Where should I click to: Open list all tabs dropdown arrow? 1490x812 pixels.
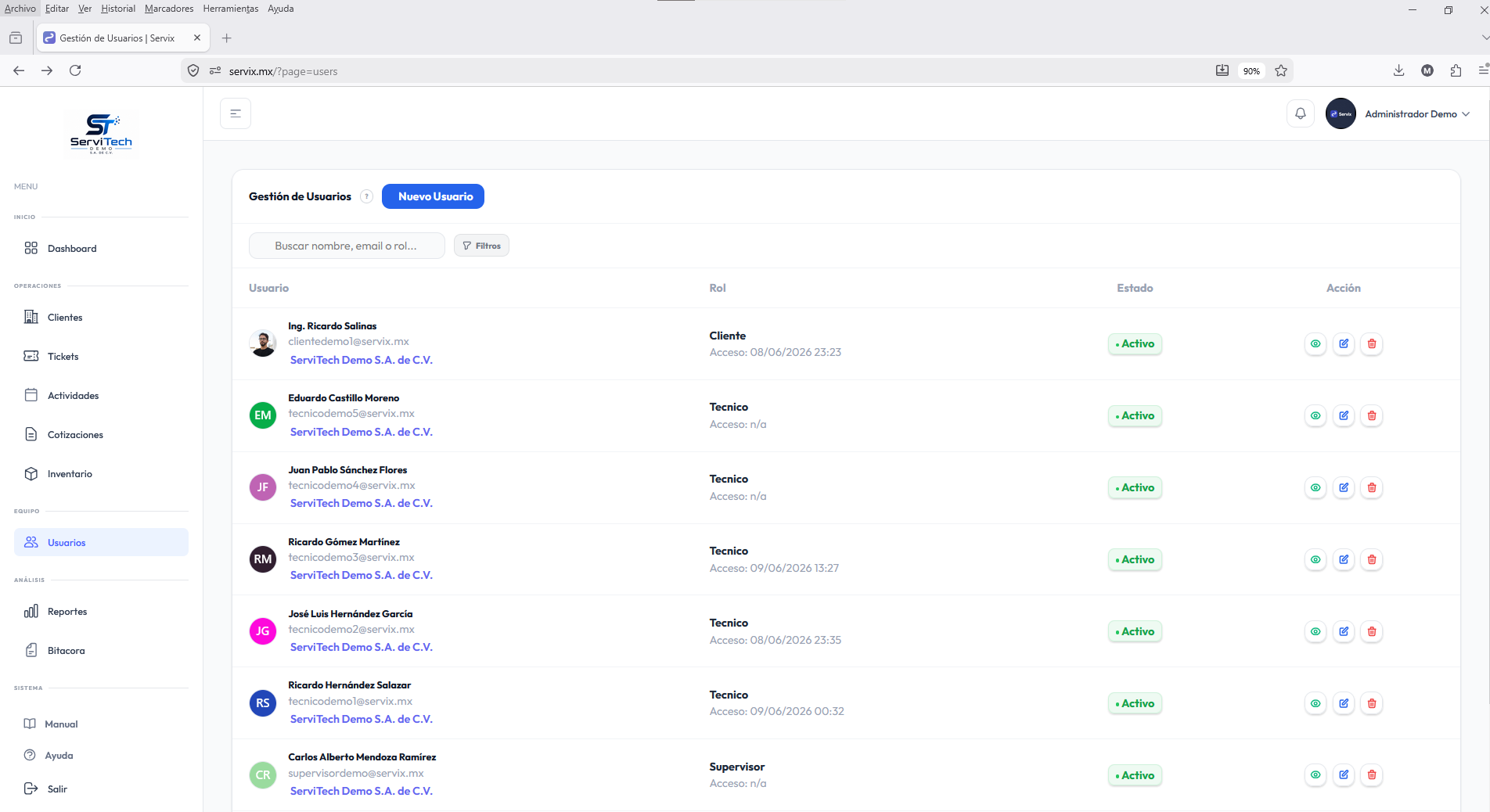coord(1485,38)
